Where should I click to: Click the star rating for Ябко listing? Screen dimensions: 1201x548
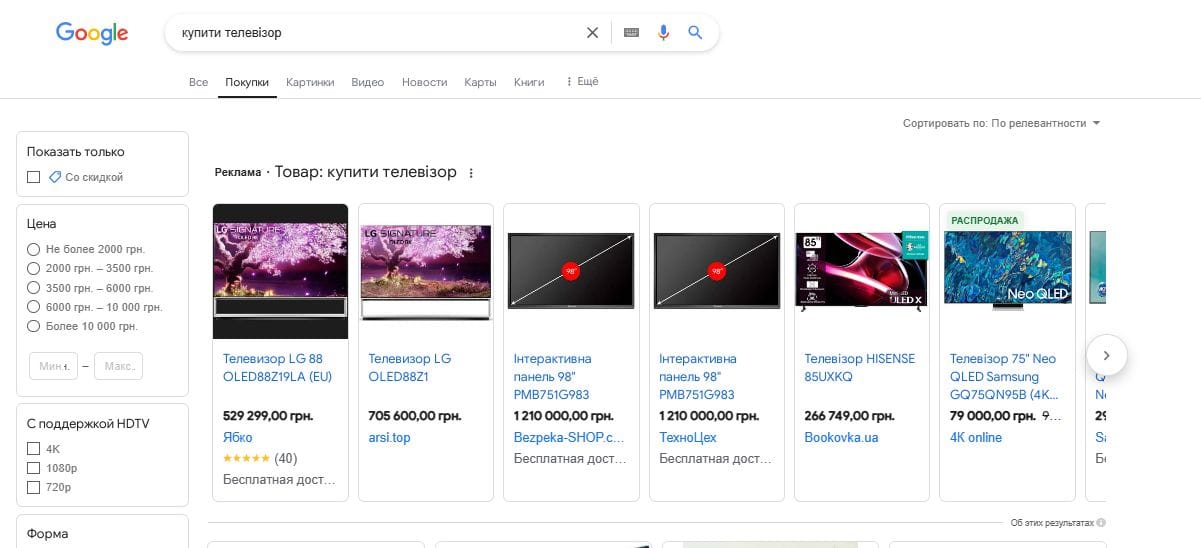click(x=246, y=459)
